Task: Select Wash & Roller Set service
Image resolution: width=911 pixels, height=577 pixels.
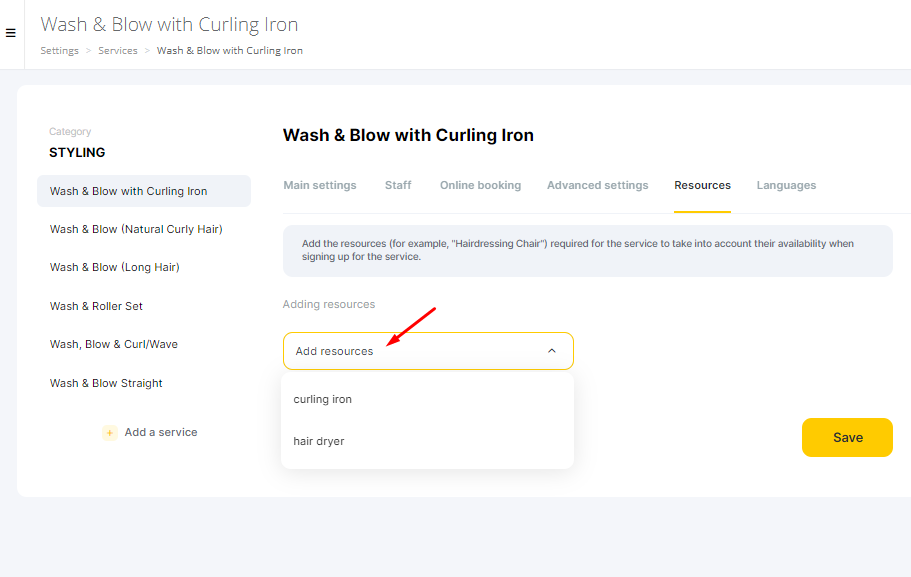Action: [96, 306]
